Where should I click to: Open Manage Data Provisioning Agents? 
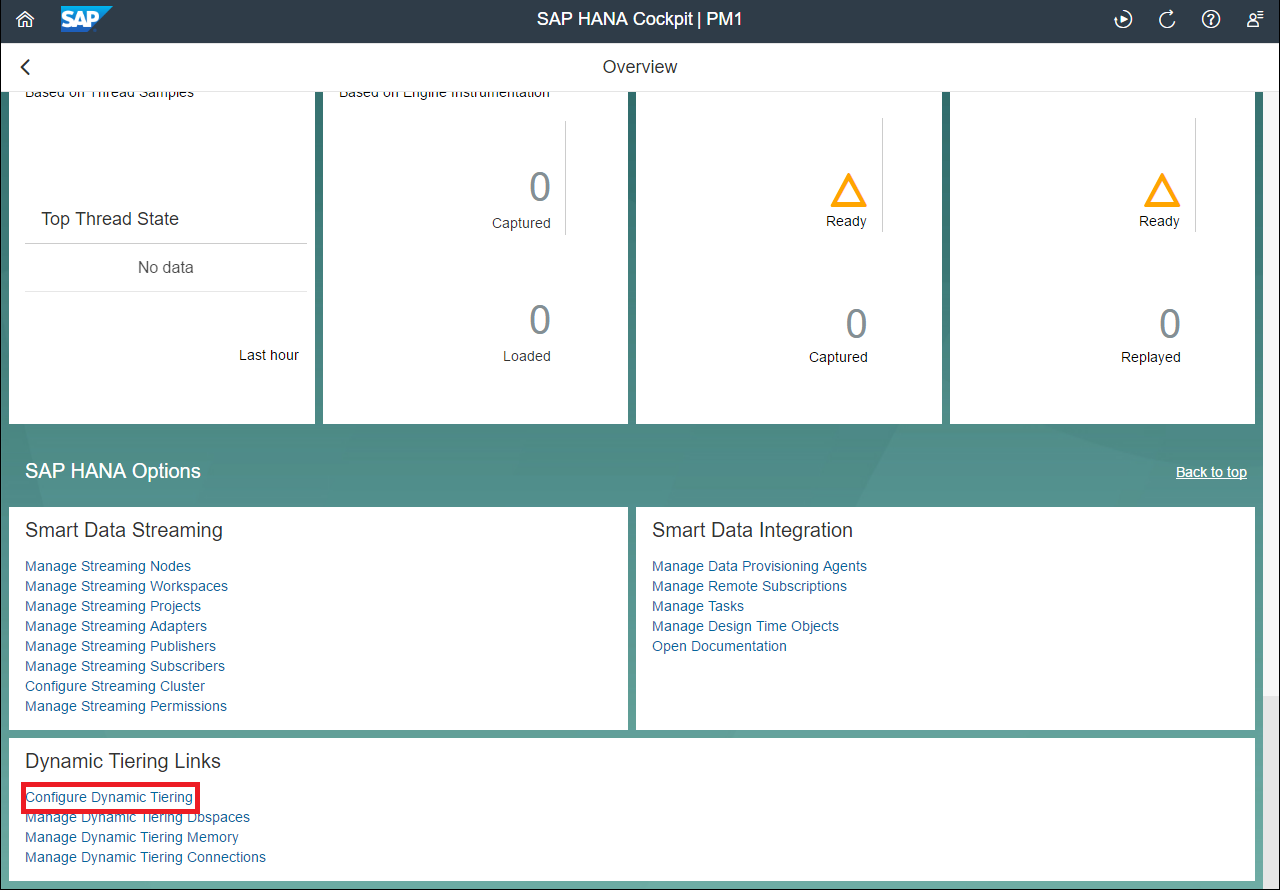coord(759,566)
